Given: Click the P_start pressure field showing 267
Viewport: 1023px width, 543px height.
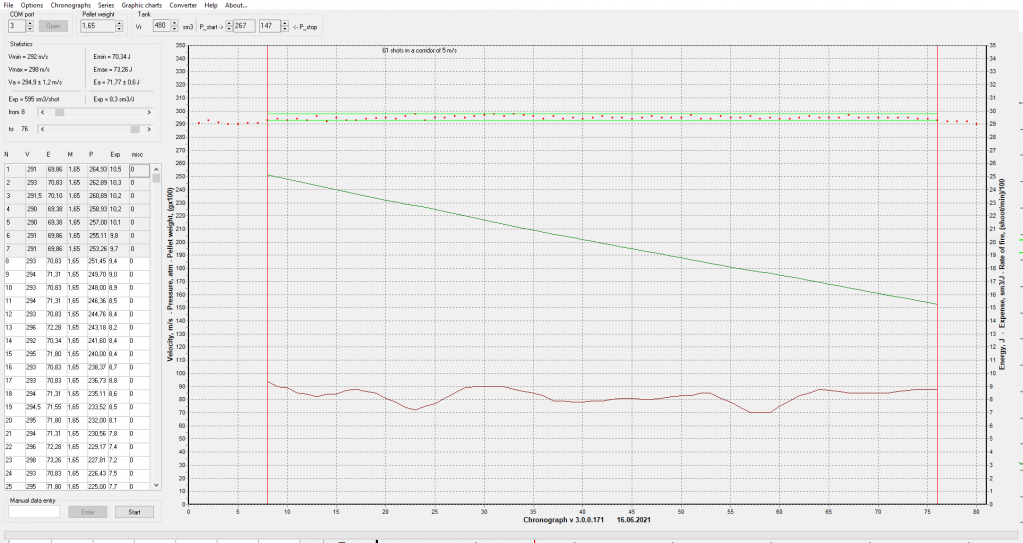Looking at the screenshot, I should (245, 26).
